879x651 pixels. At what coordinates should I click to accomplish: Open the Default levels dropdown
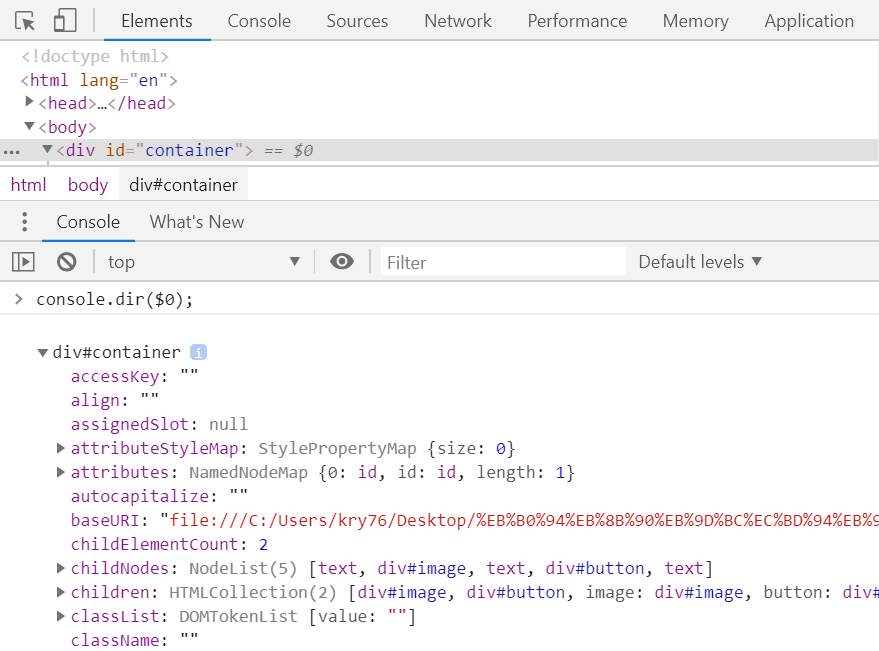[700, 262]
